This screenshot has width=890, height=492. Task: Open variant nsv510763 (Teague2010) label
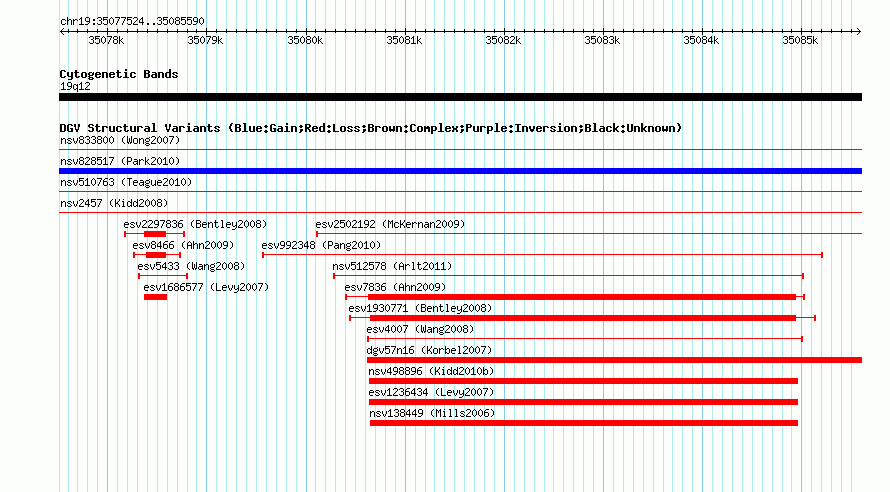coord(126,182)
